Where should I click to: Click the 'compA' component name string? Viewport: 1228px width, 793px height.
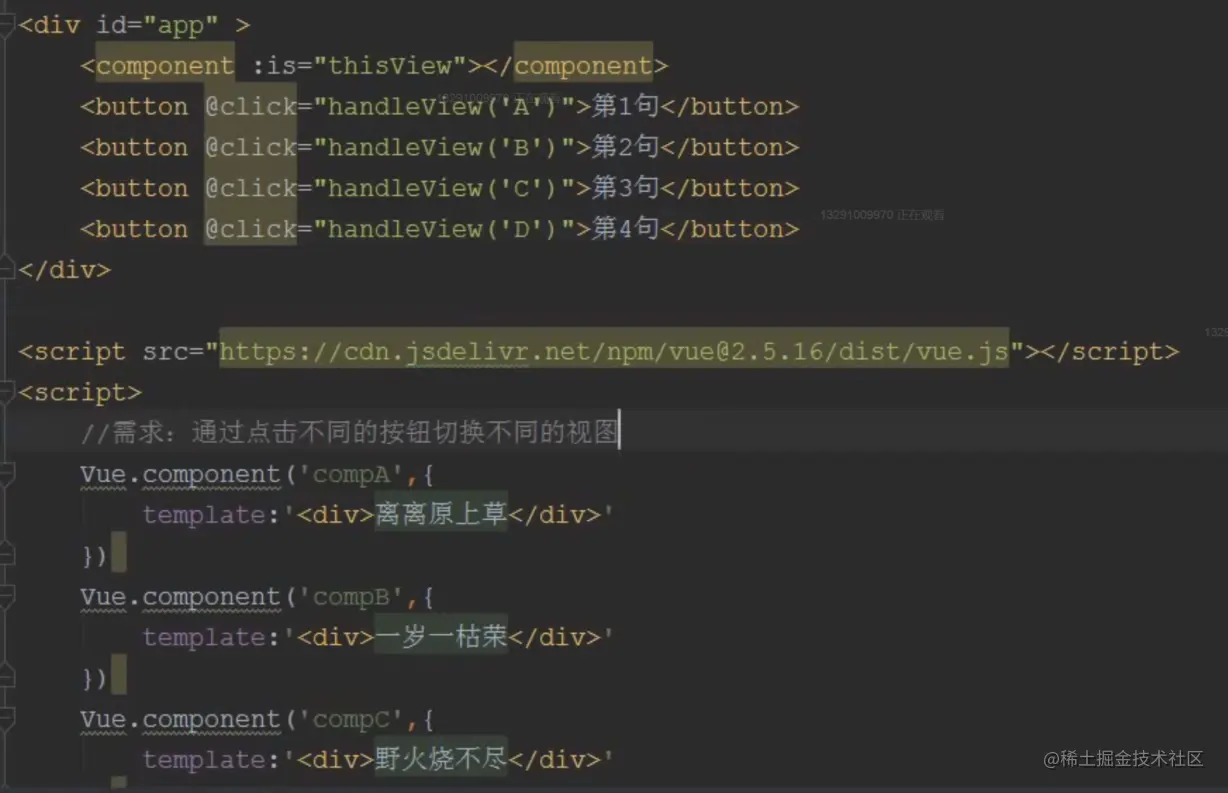[352, 474]
